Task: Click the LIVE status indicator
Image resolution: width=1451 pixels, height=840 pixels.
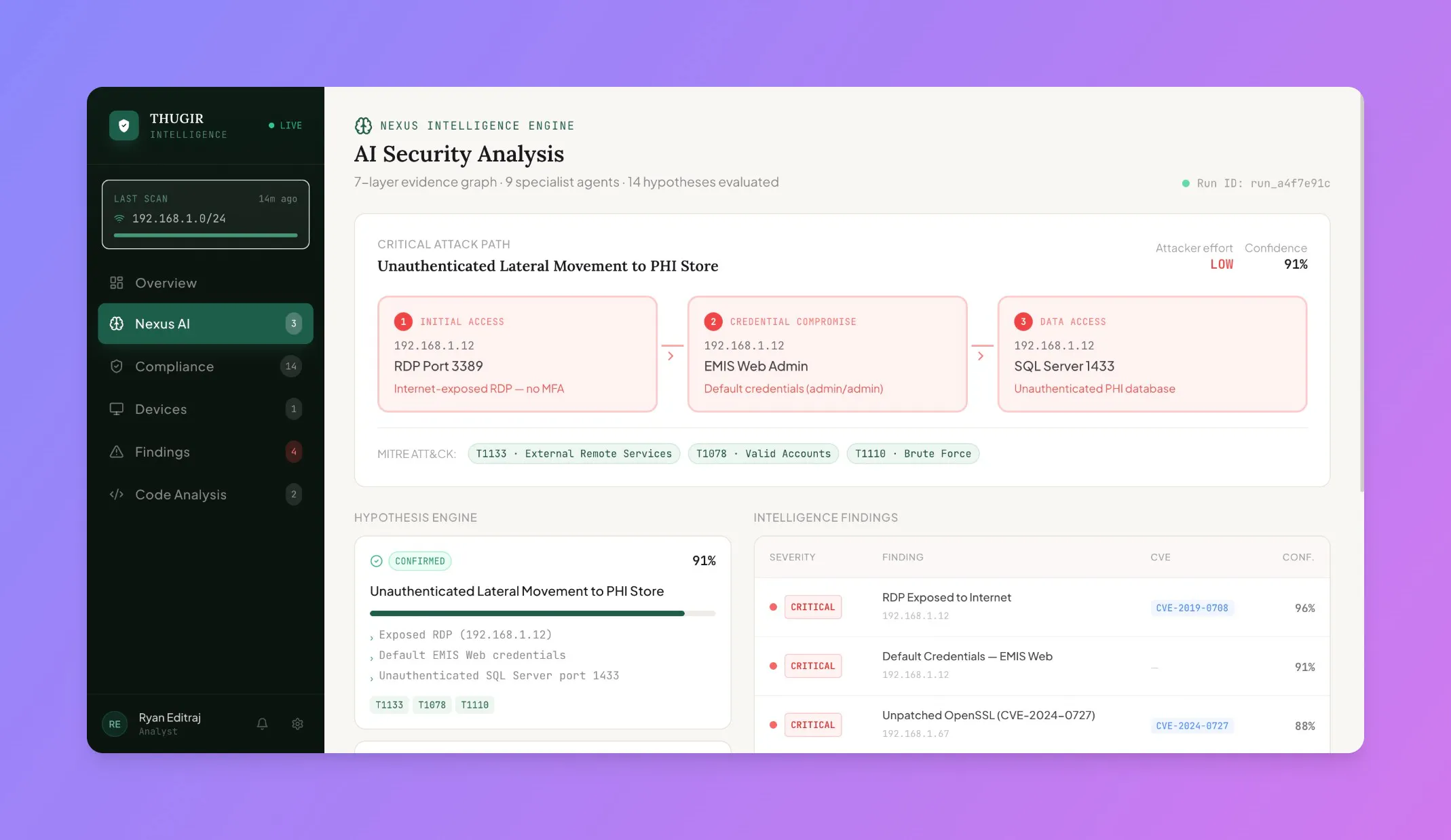Action: (285, 126)
